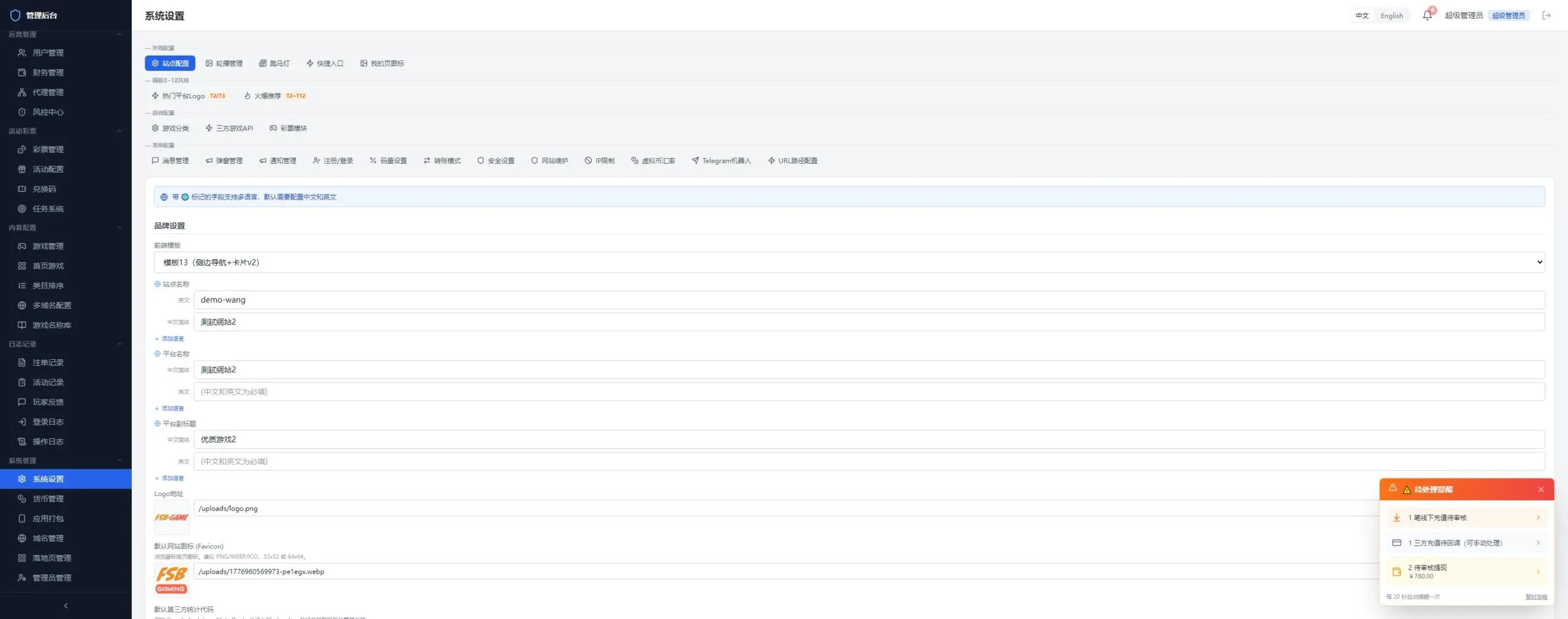The image size is (1568, 619).
Task: Click the 多域名配置 globe icon
Action: point(21,305)
